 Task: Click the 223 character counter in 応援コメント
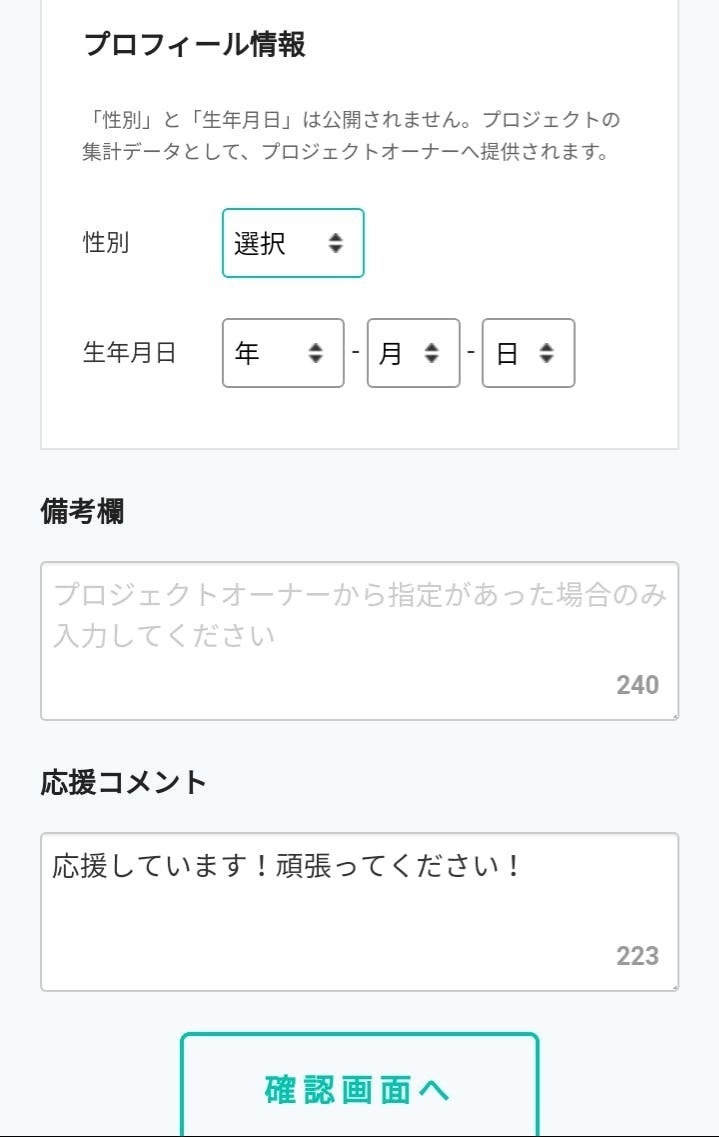[x=637, y=956]
